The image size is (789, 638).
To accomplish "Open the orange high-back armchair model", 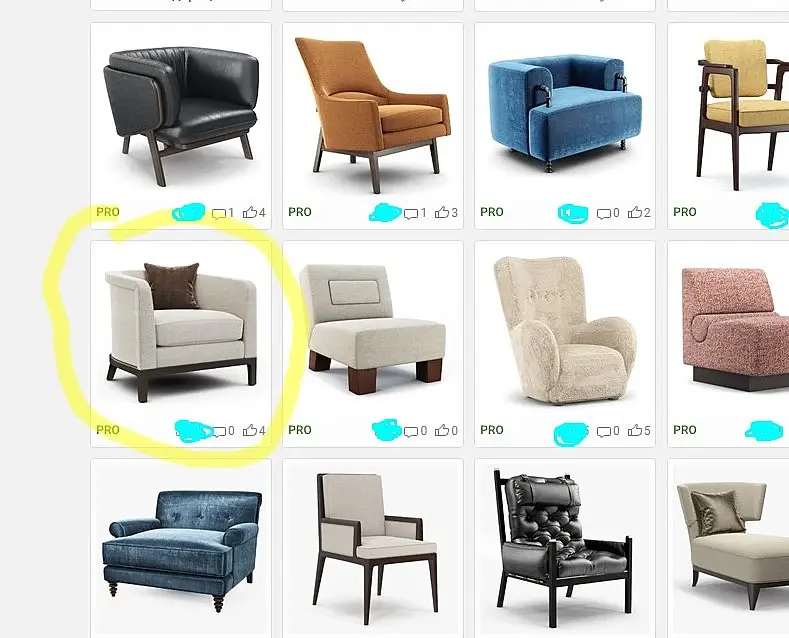I will click(x=373, y=115).
